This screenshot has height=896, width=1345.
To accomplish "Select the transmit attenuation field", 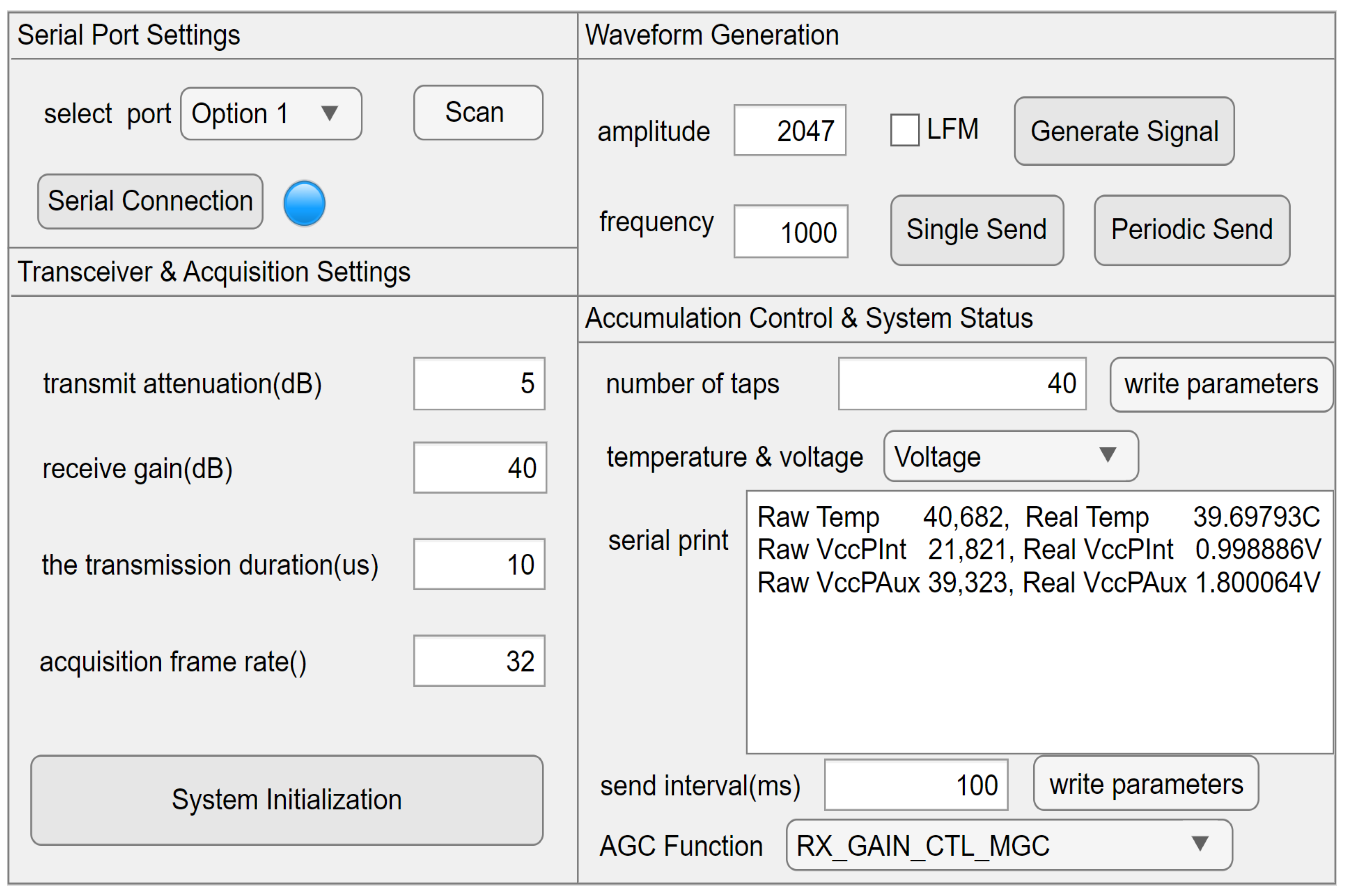I will (x=479, y=383).
